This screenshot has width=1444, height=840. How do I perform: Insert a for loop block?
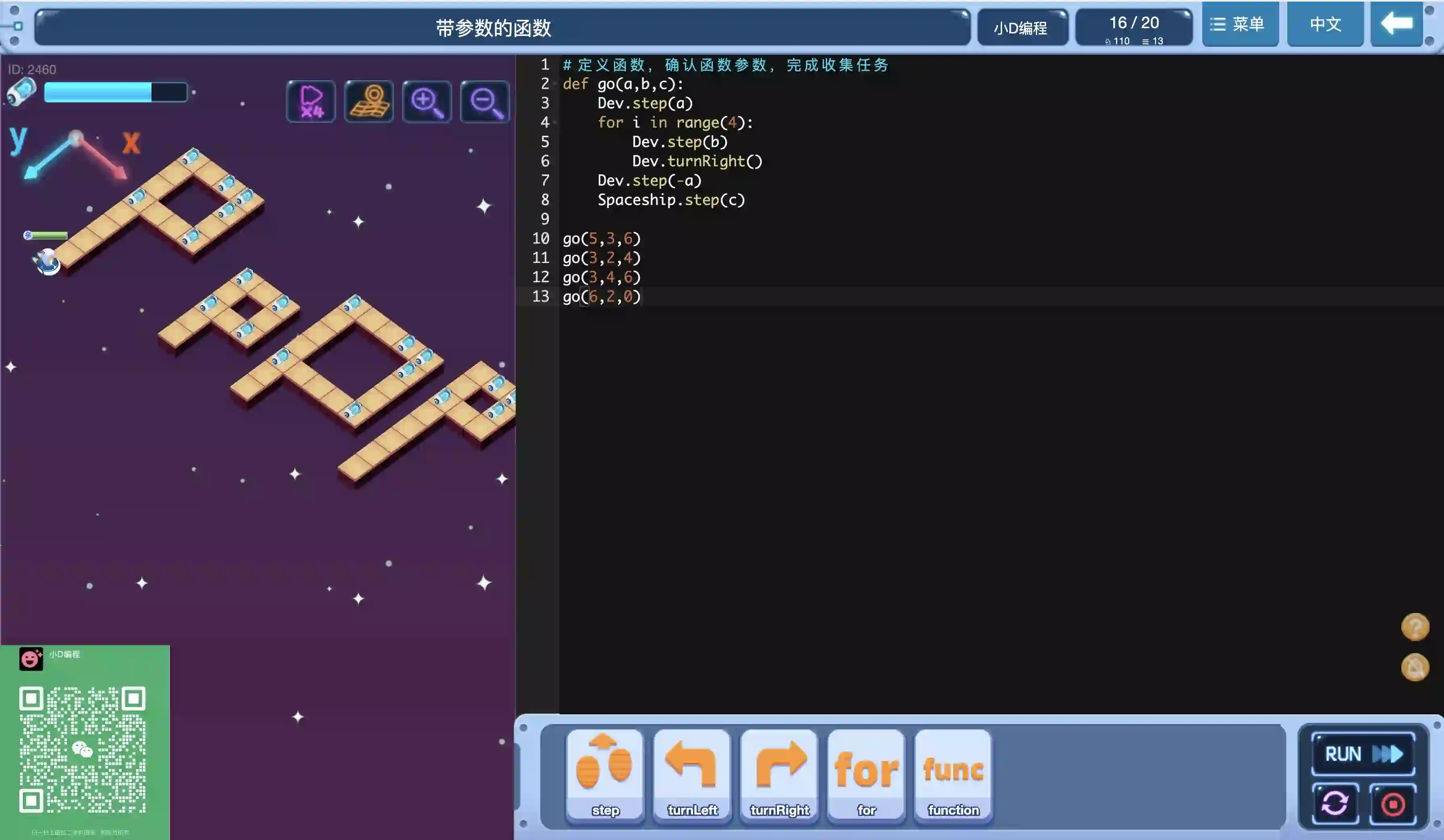coord(866,775)
